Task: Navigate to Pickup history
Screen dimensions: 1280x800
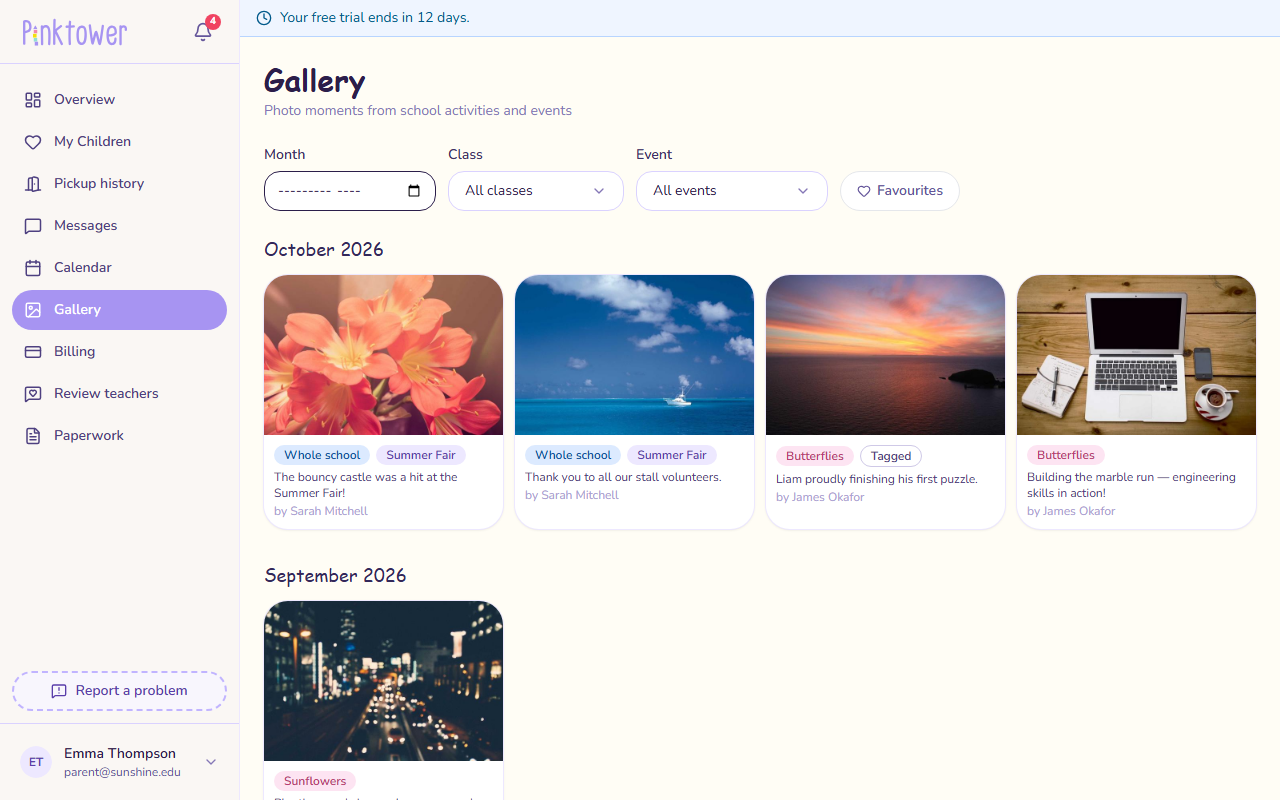Action: [120, 184]
